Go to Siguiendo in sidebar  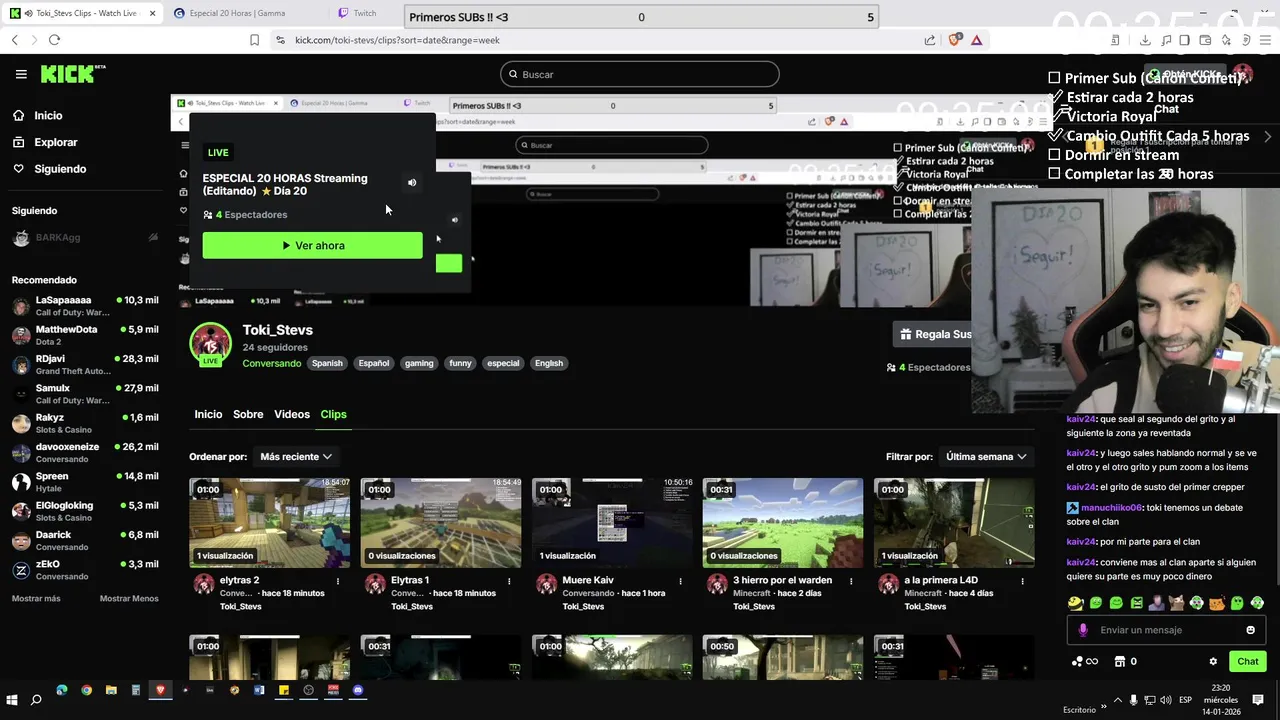60,169
